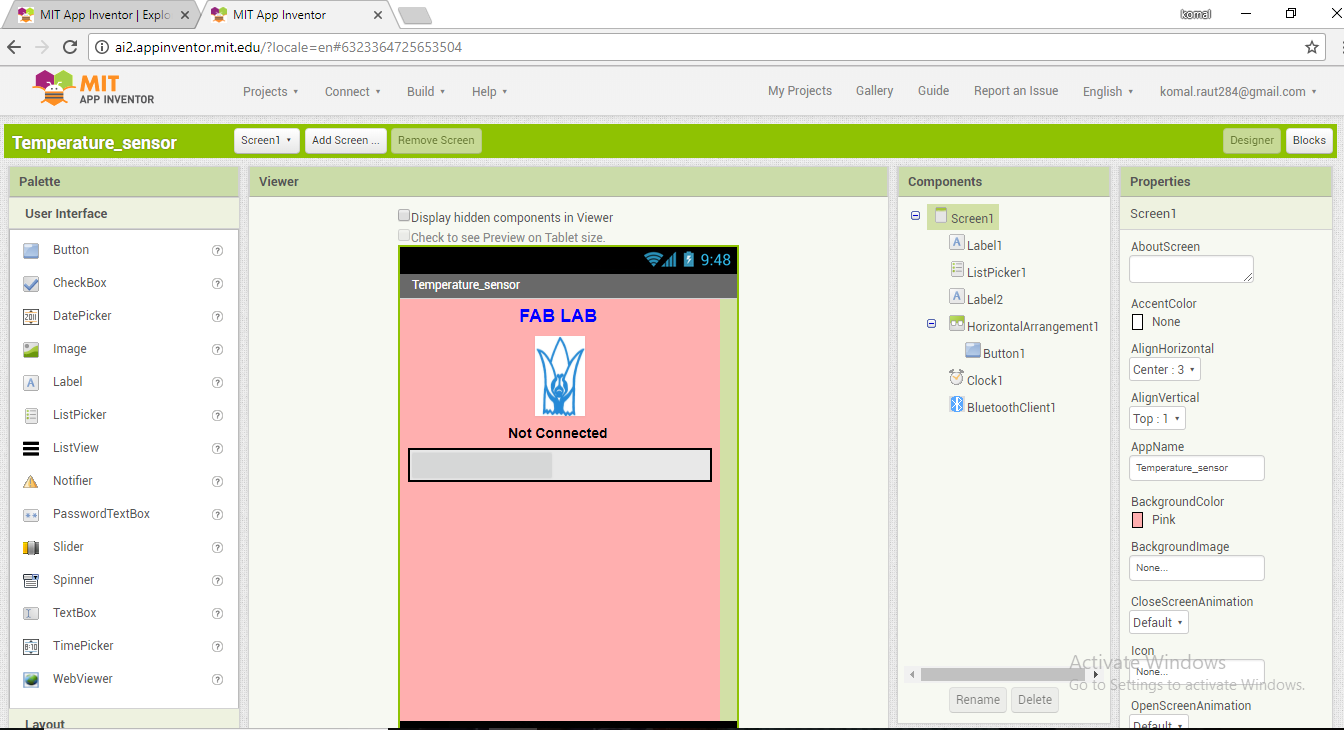Open CloseScreenAnimation Default dropdown

1159,622
